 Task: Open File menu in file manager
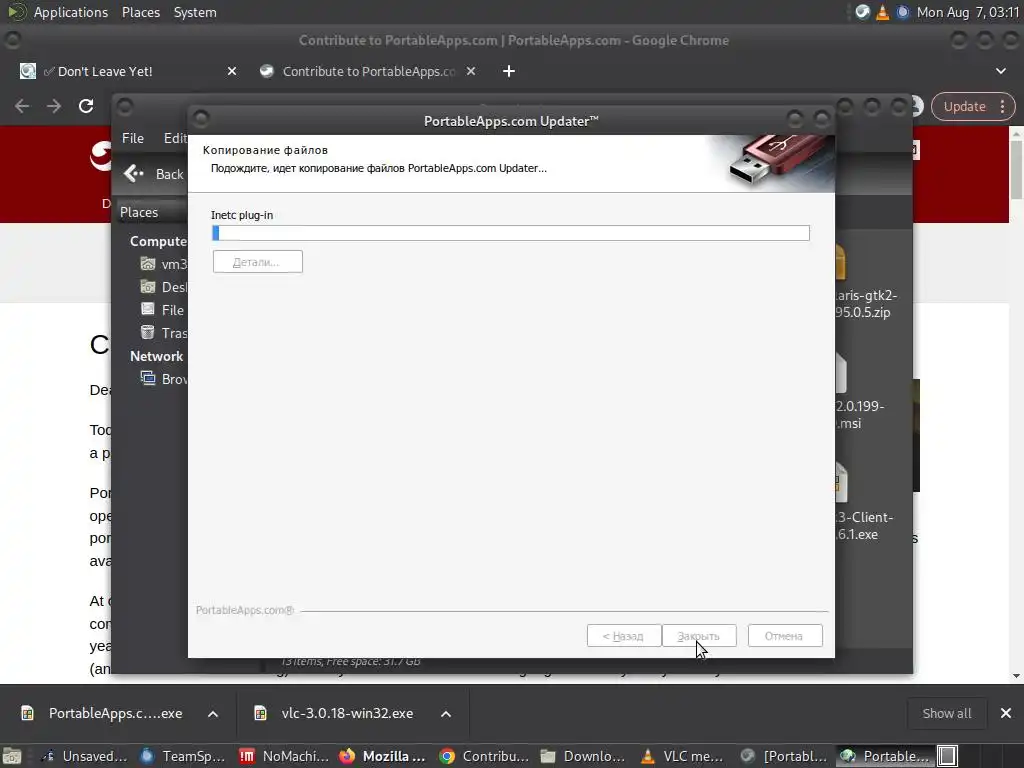133,138
